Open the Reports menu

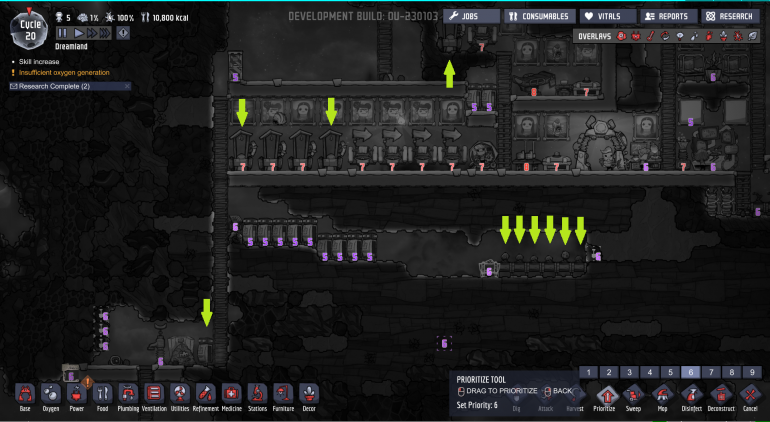point(669,16)
